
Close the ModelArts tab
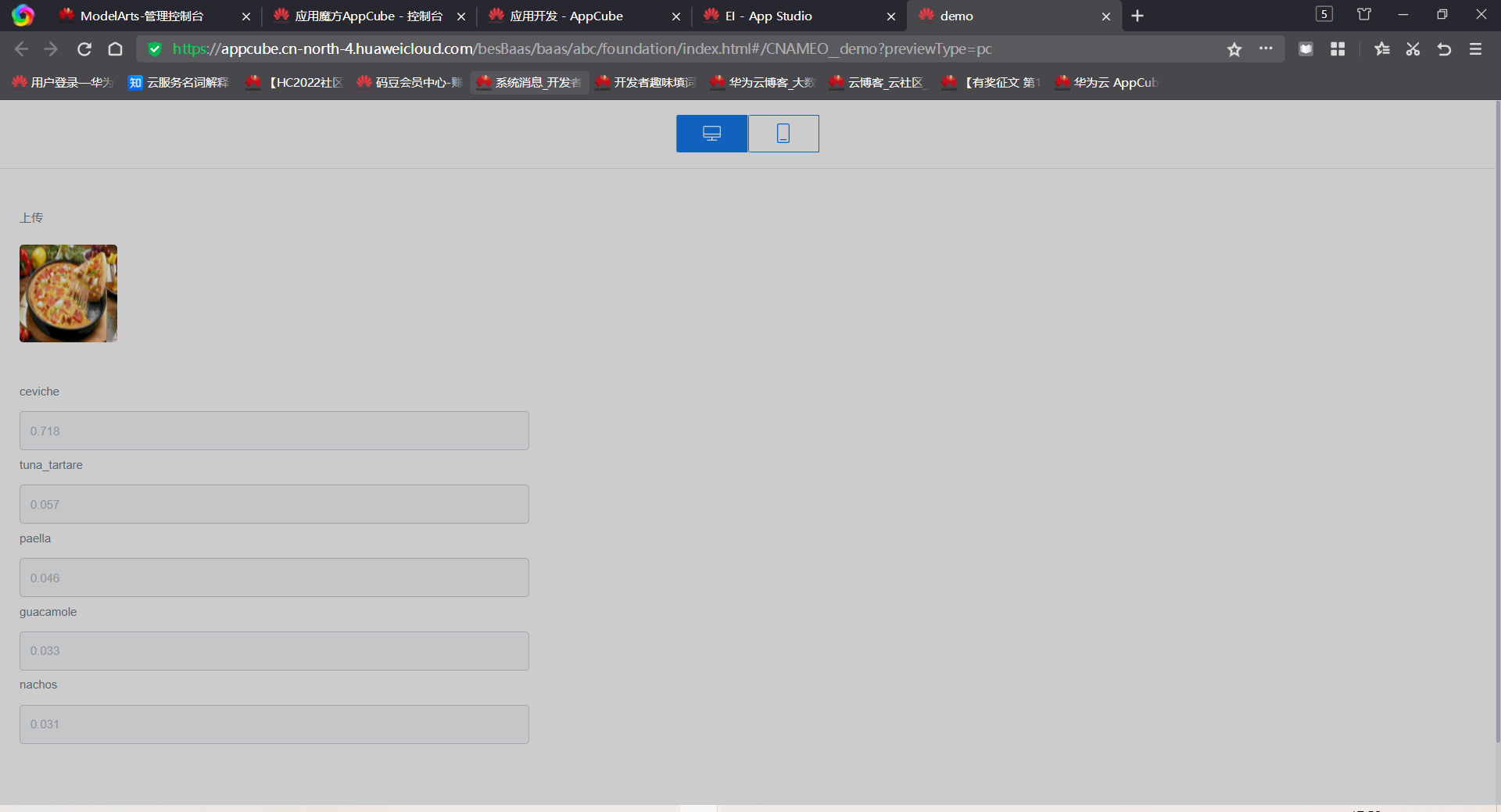click(246, 16)
